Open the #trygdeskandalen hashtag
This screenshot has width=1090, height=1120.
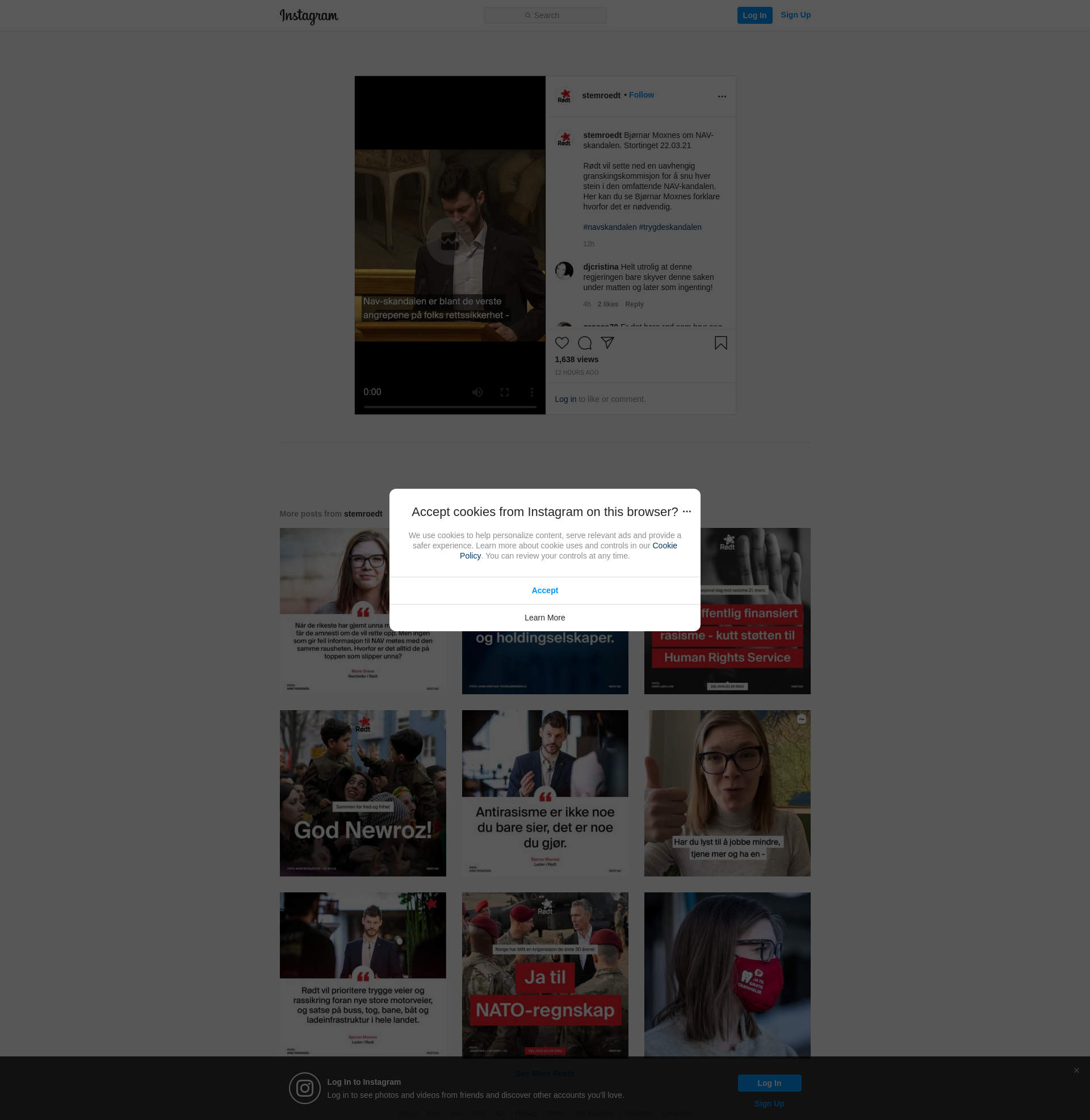(x=670, y=227)
